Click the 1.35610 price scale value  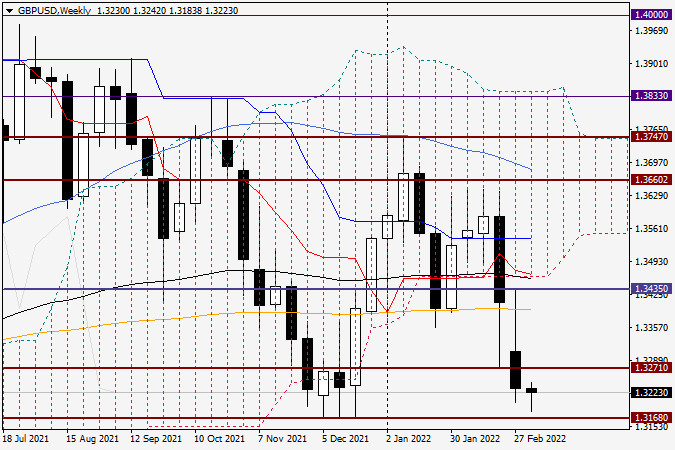click(x=652, y=229)
